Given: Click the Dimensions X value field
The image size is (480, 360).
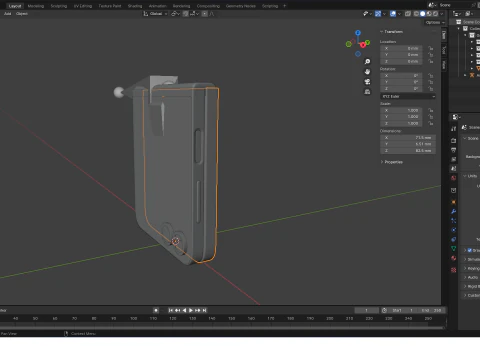Looking at the screenshot, I should point(408,138).
